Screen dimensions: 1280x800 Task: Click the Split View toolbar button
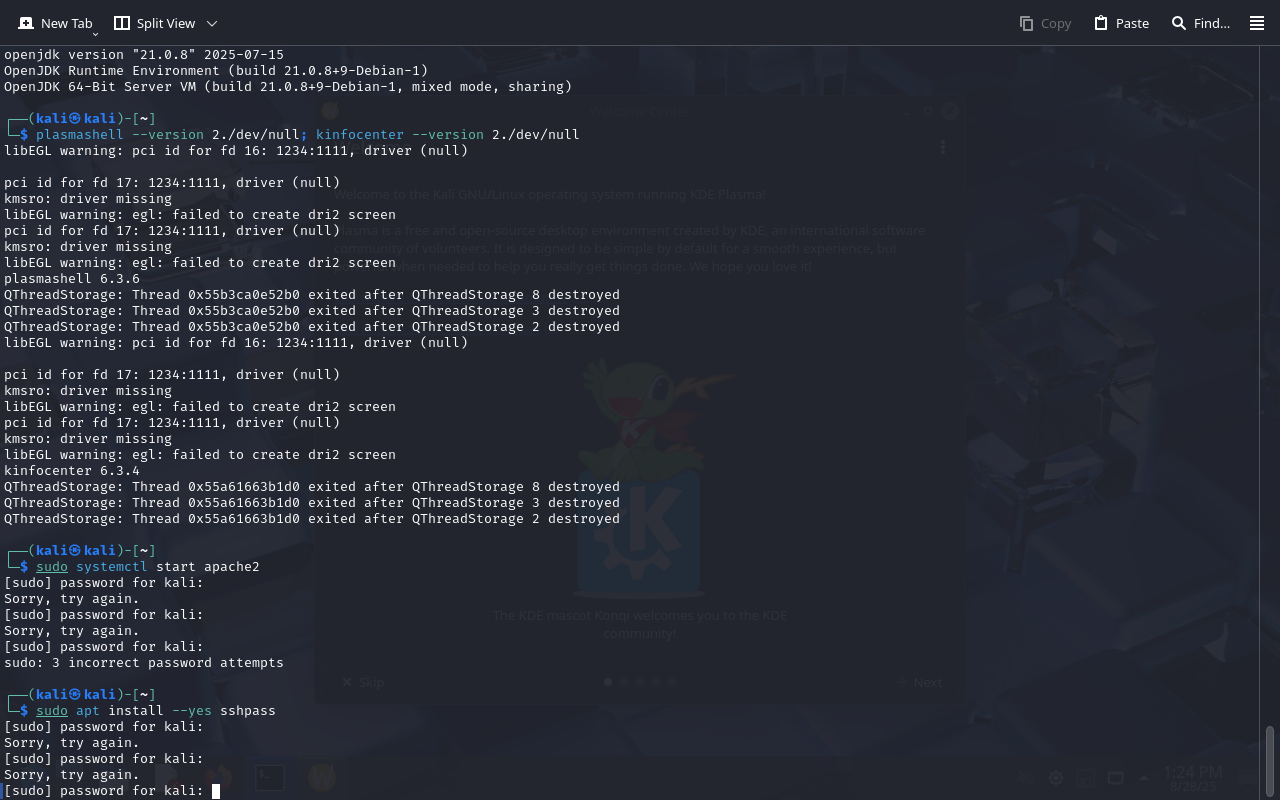point(154,23)
